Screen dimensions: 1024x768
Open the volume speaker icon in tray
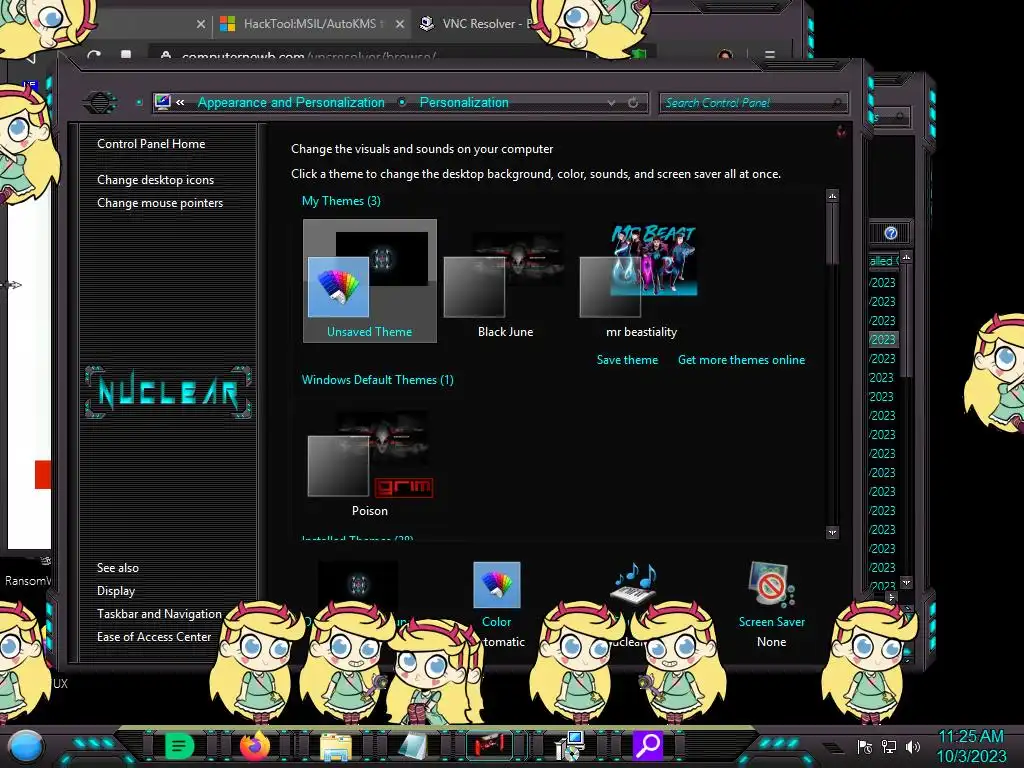(912, 746)
